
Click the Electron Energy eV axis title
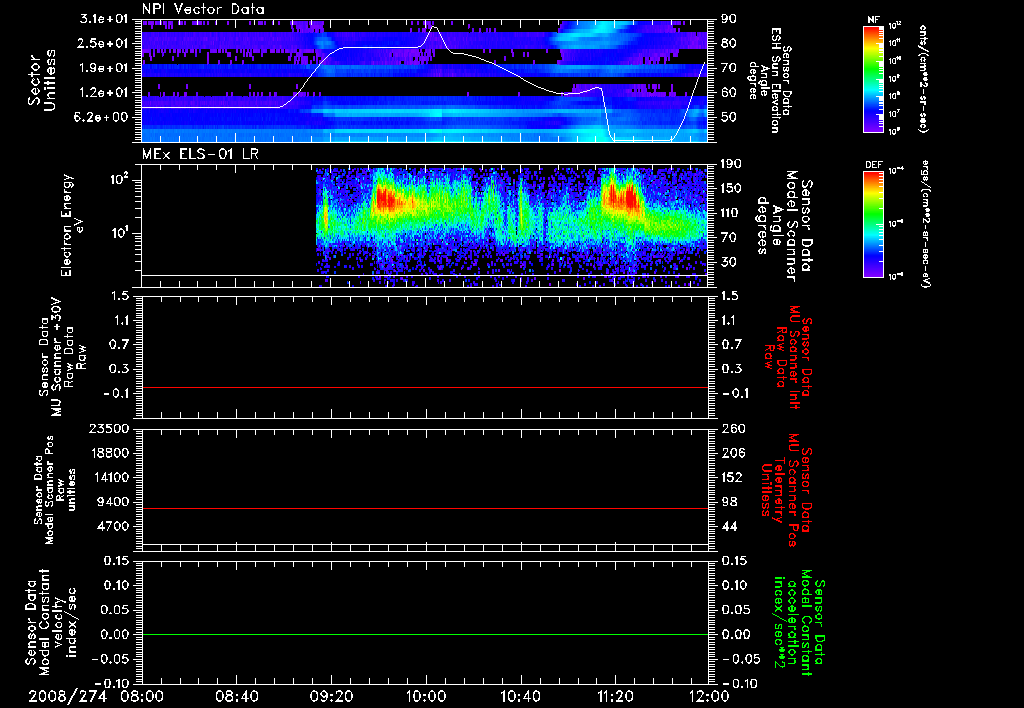[73, 224]
